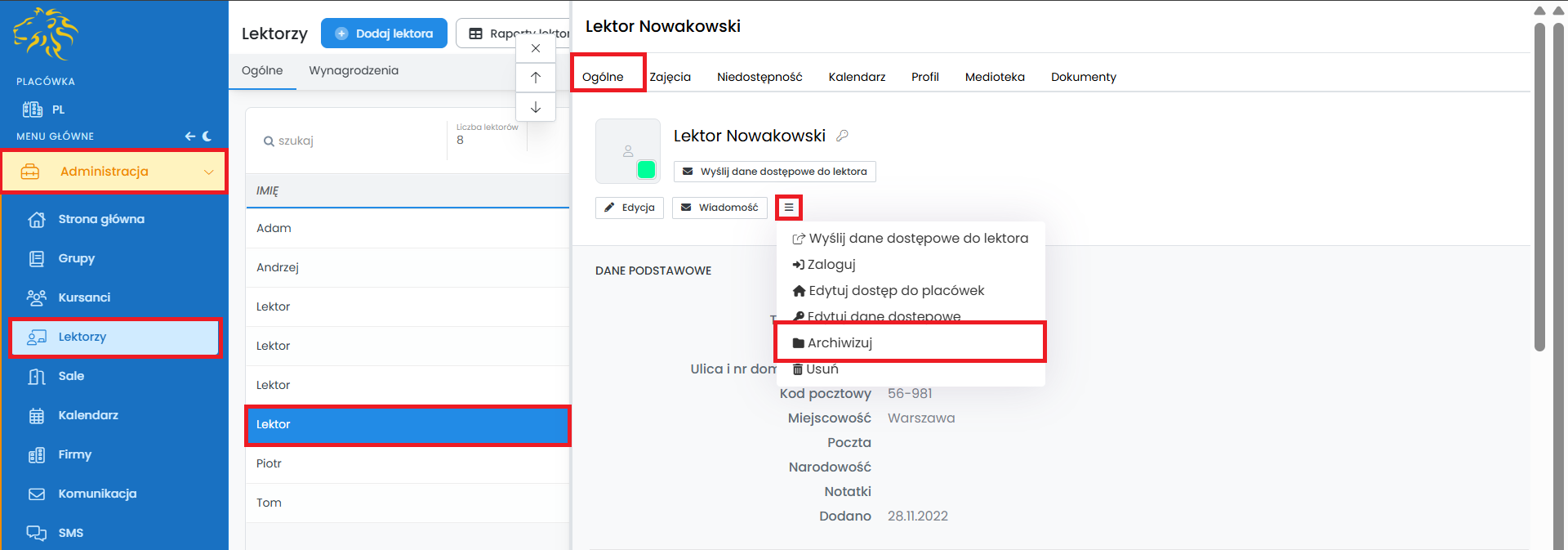
Task: Go to previous lecturer with up arrow
Action: point(536,78)
